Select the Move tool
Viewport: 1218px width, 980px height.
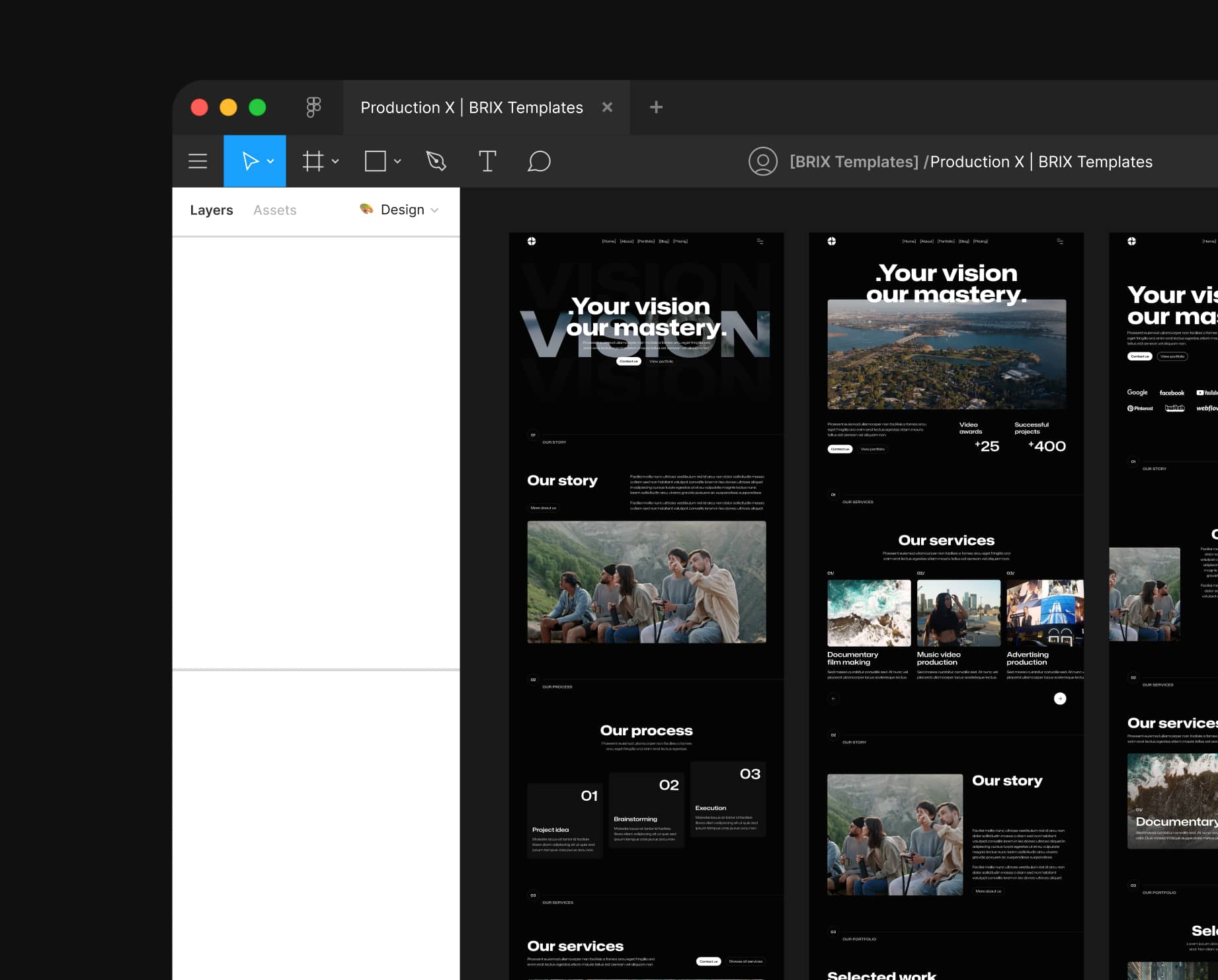click(x=250, y=161)
